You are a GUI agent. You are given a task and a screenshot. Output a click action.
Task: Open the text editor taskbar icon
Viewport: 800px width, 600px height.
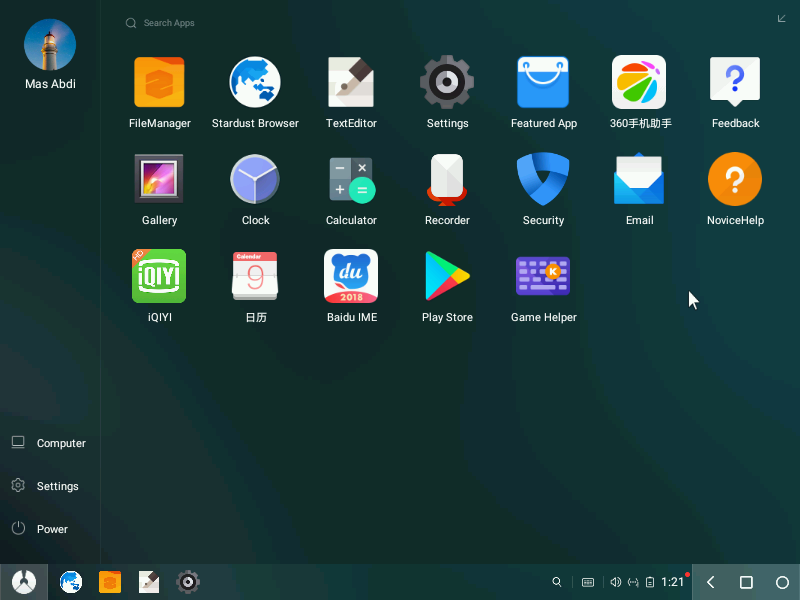149,582
